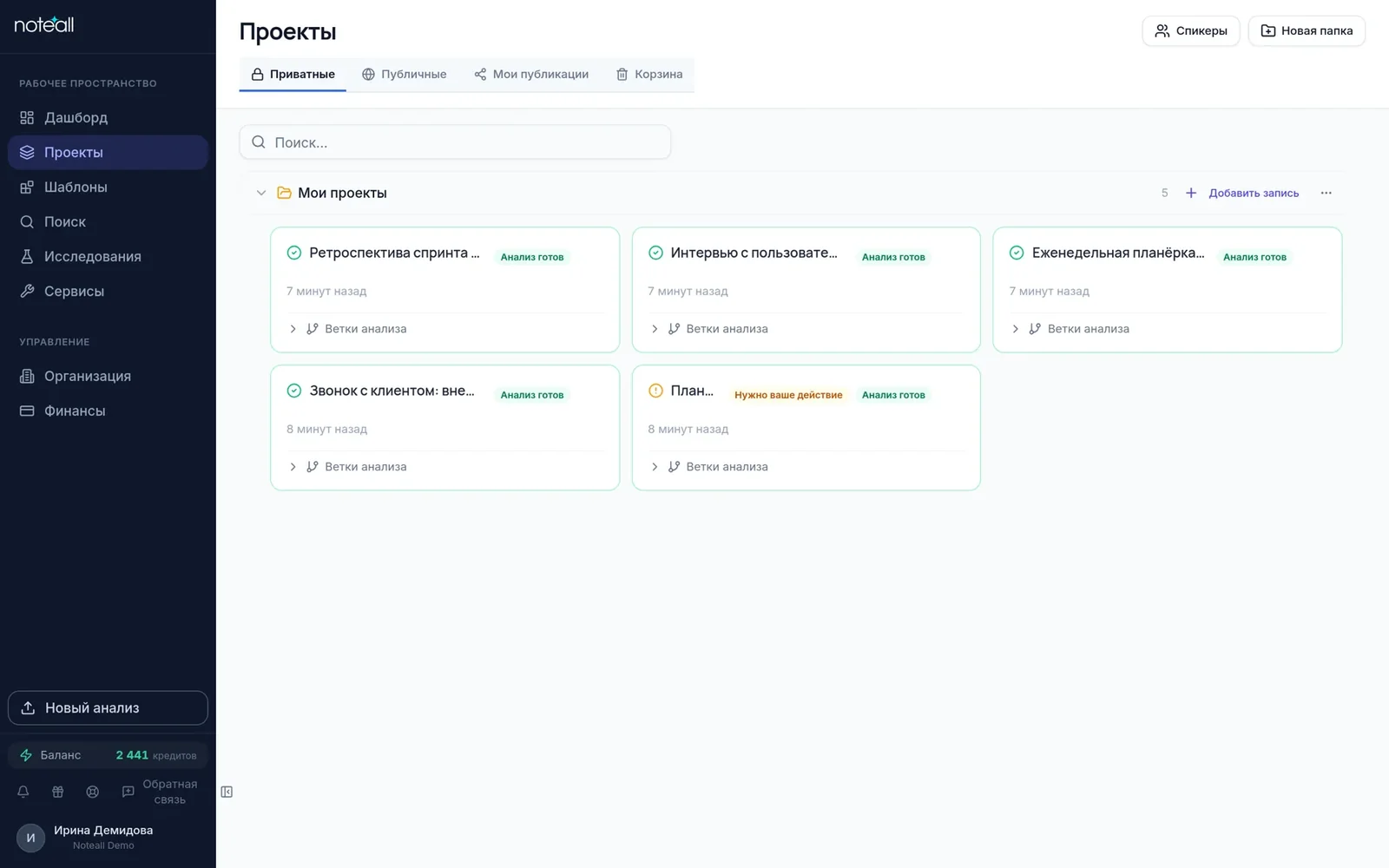Image resolution: width=1389 pixels, height=868 pixels.
Task: Open Поиск in the sidebar
Action: 108,221
